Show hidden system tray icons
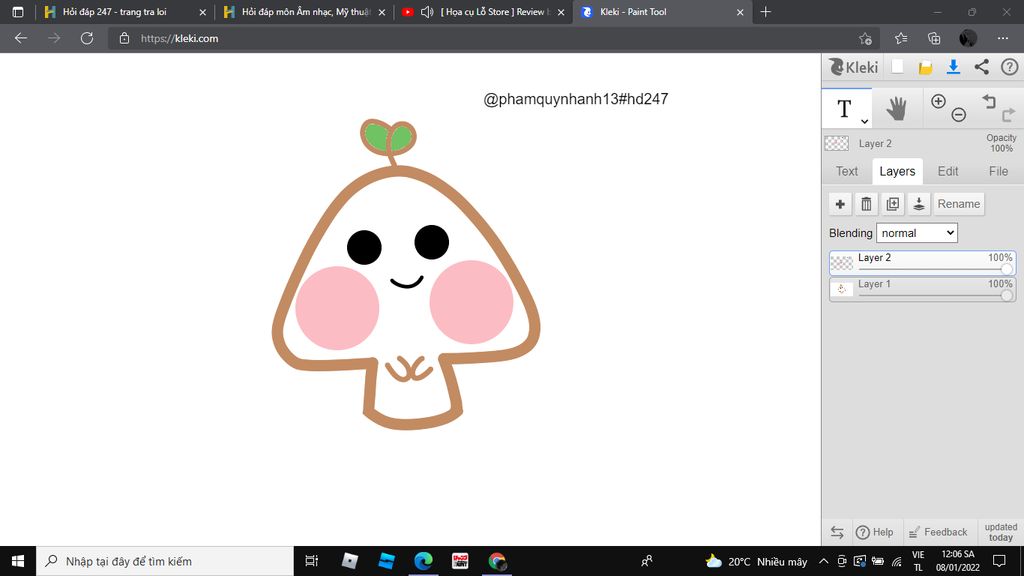Screen dimensions: 1024x576 pos(824,561)
